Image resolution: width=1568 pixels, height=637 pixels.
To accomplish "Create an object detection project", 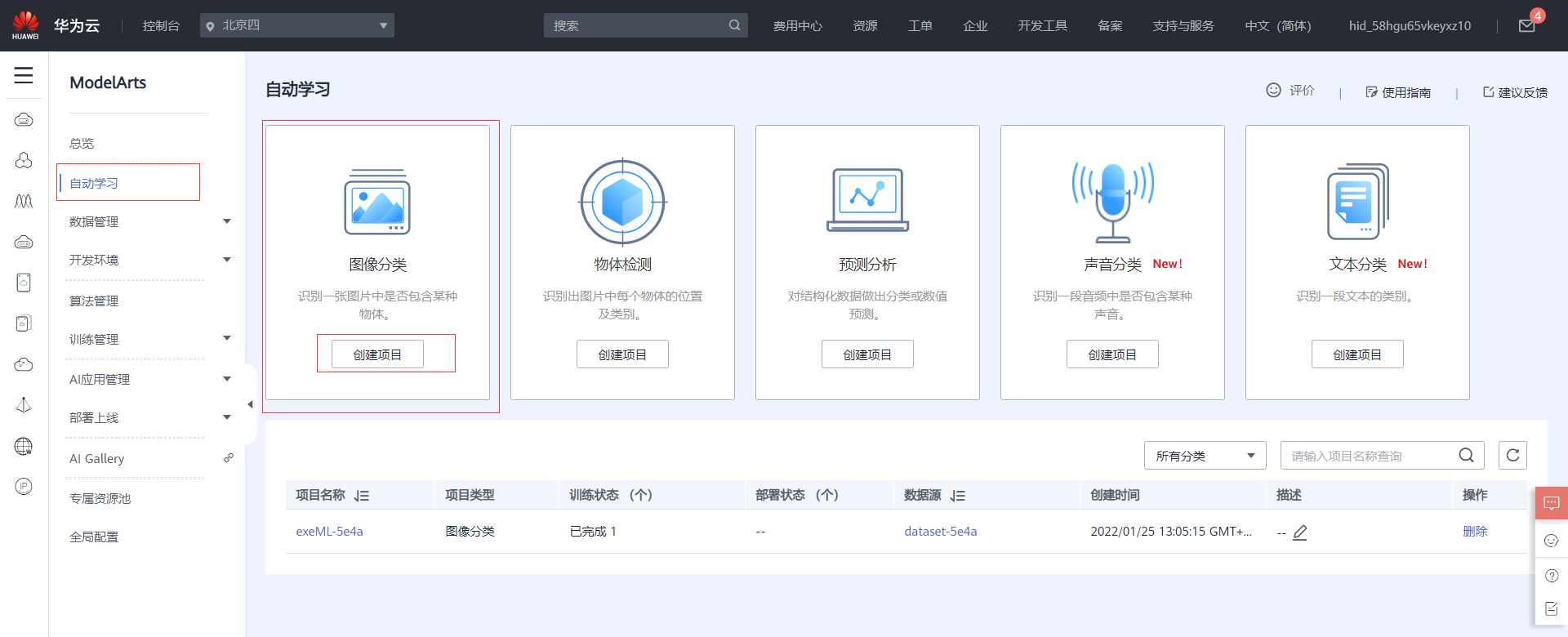I will coord(622,354).
